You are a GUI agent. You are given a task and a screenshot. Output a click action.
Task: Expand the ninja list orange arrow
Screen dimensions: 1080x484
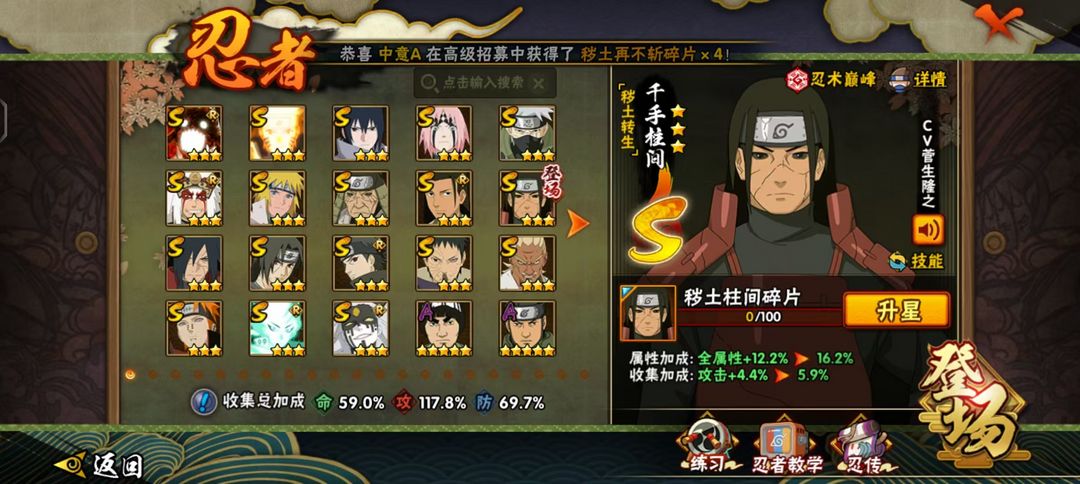coord(577,223)
